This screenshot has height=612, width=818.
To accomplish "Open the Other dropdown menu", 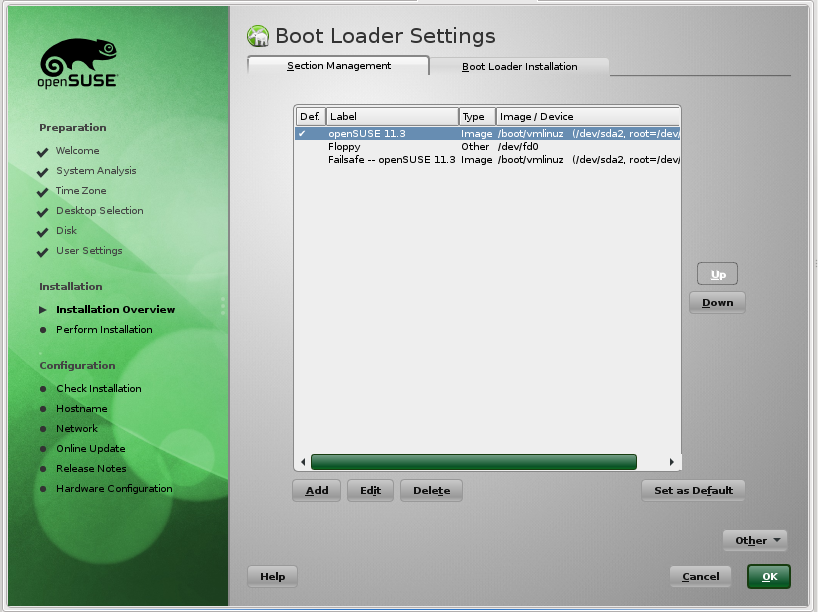I will pos(755,541).
